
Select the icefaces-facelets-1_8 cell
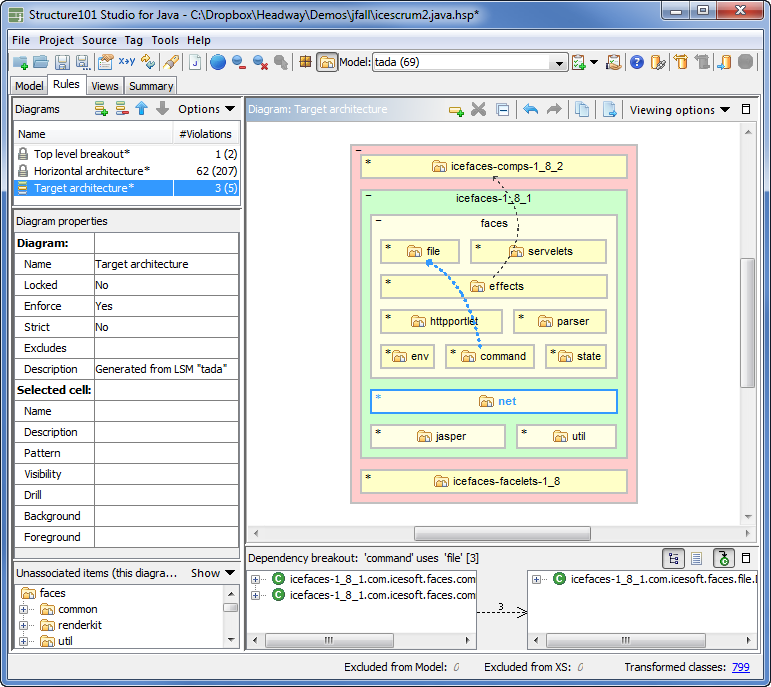click(x=494, y=481)
